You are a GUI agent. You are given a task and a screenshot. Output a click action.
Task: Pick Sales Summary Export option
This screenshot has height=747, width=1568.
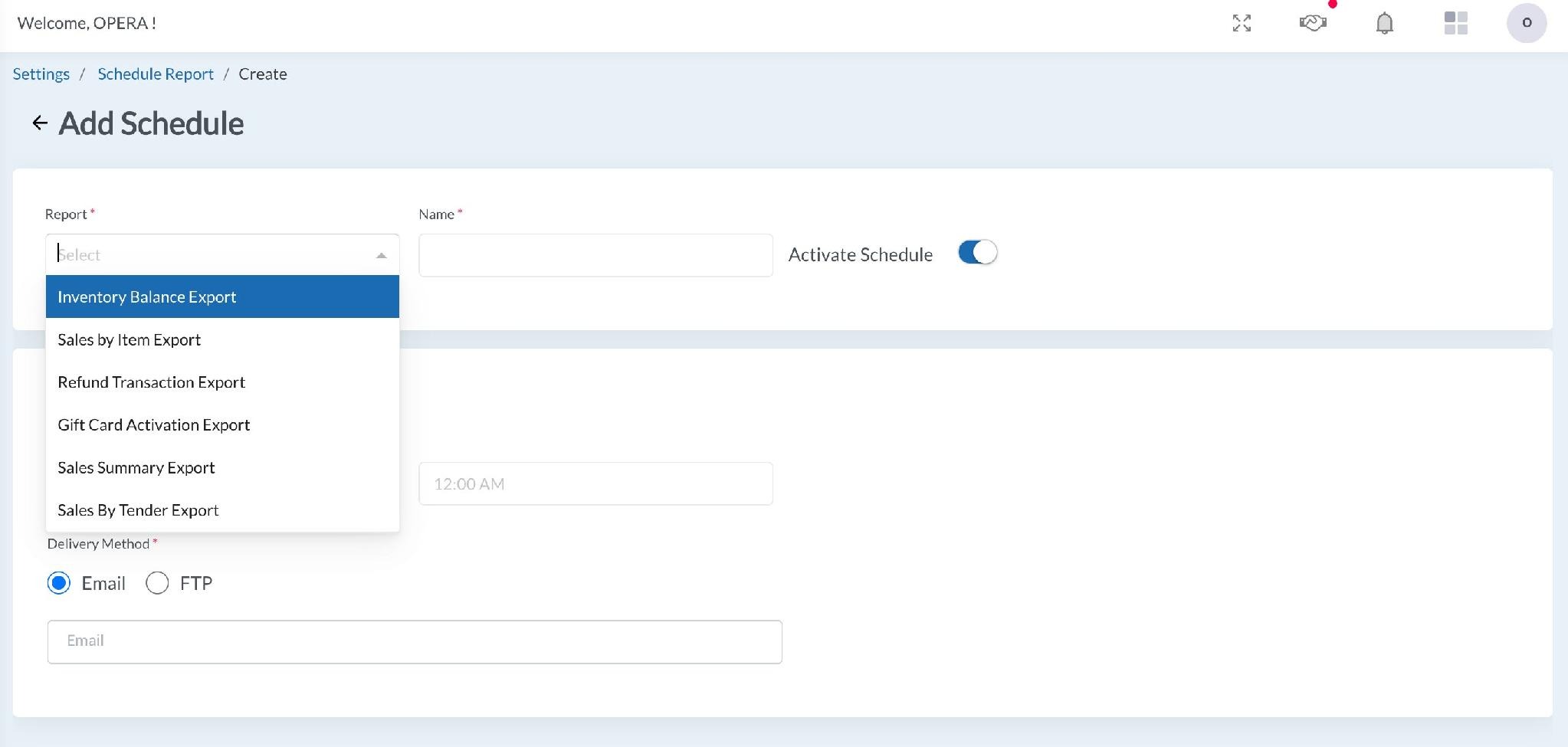pyautogui.click(x=222, y=467)
